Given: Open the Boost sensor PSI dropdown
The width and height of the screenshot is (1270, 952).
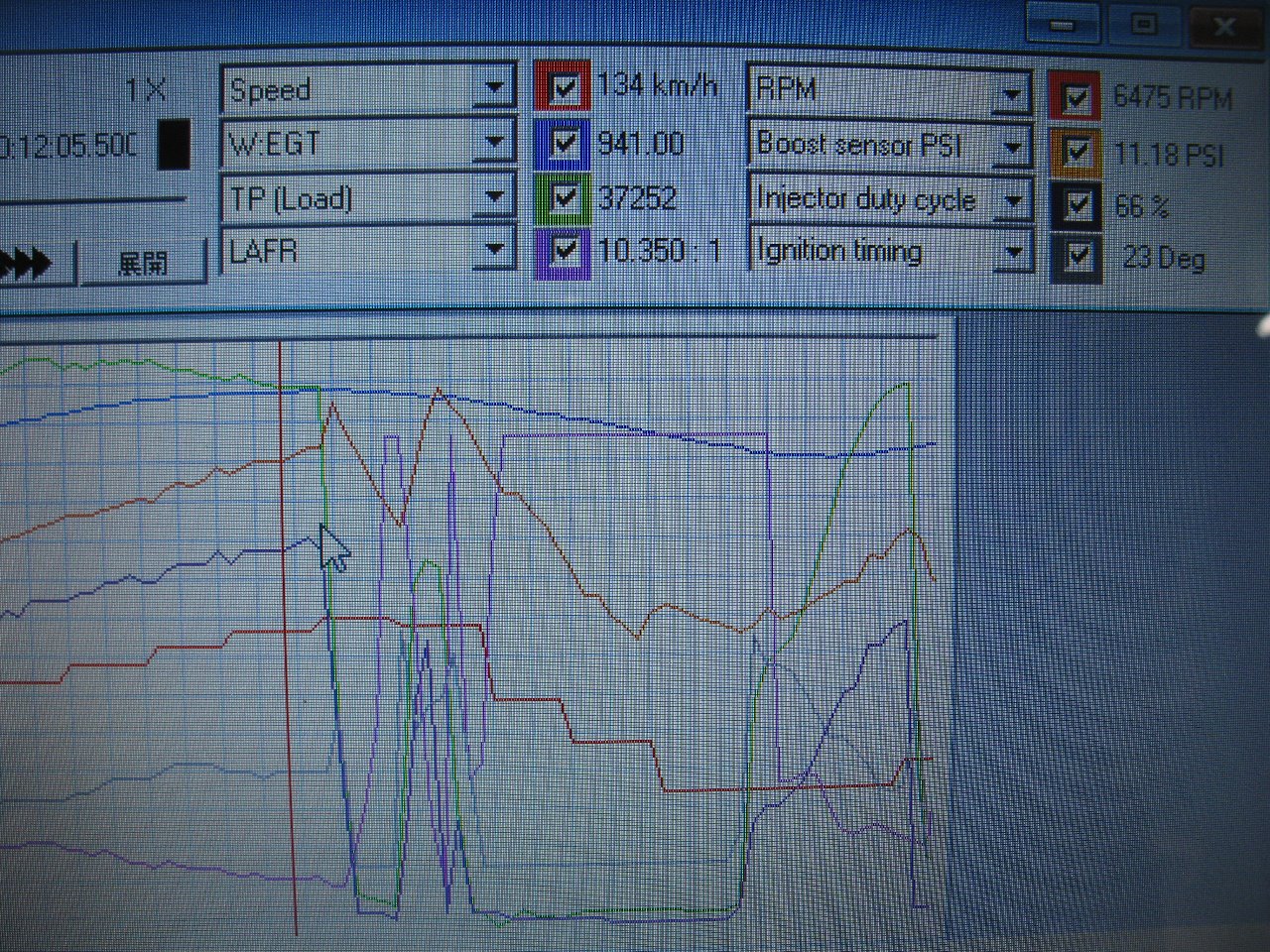Looking at the screenshot, I should coord(1012,147).
